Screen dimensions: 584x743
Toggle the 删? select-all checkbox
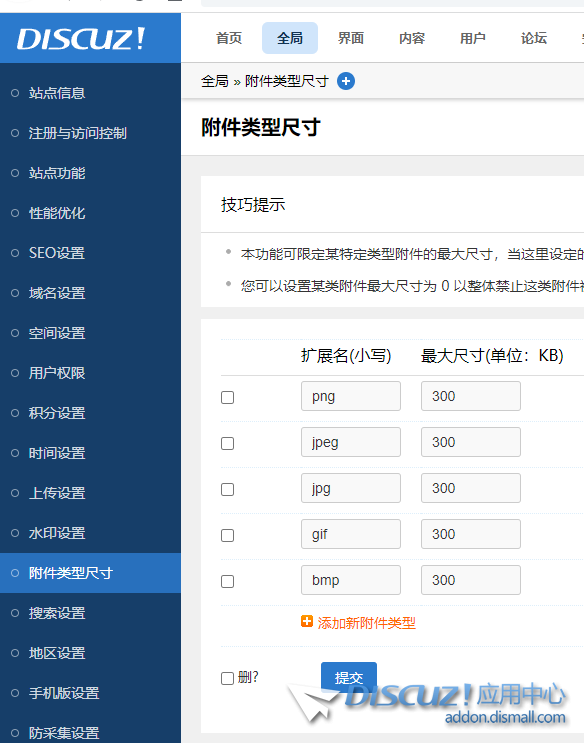228,678
